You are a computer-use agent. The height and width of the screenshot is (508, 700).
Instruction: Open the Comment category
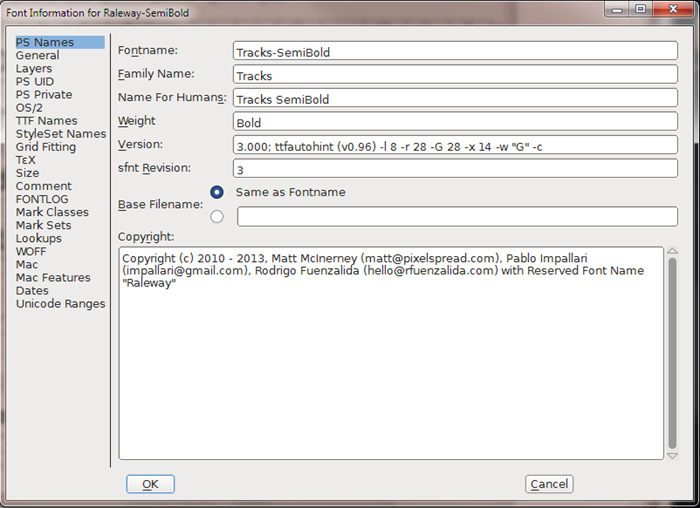[x=43, y=186]
